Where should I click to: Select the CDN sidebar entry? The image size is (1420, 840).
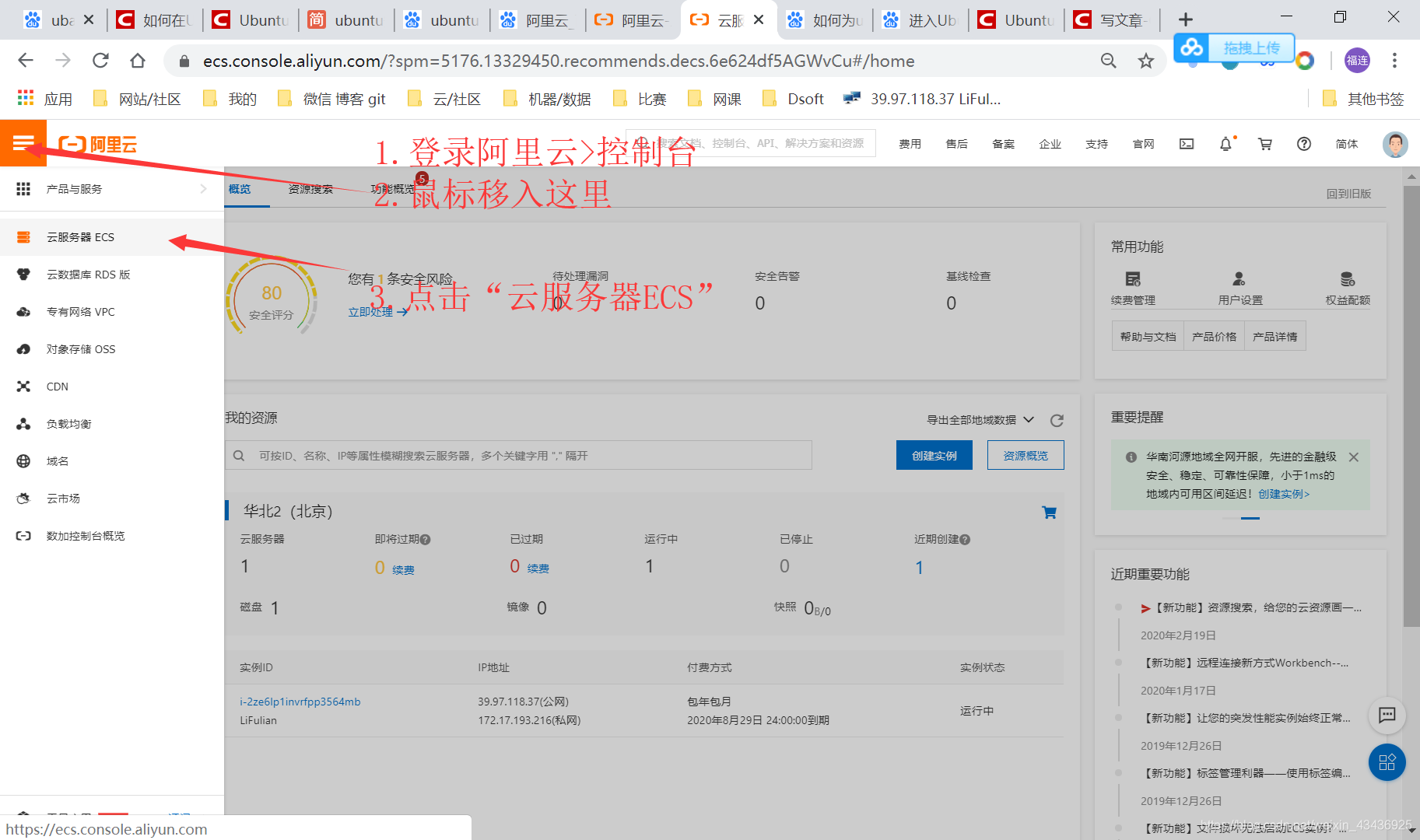pos(57,386)
